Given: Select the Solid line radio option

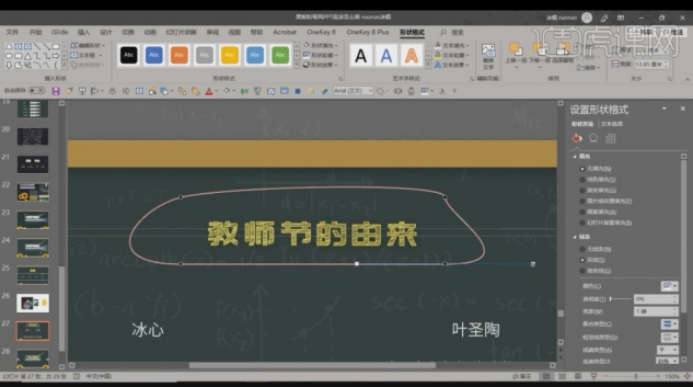Looking at the screenshot, I should click(582, 260).
